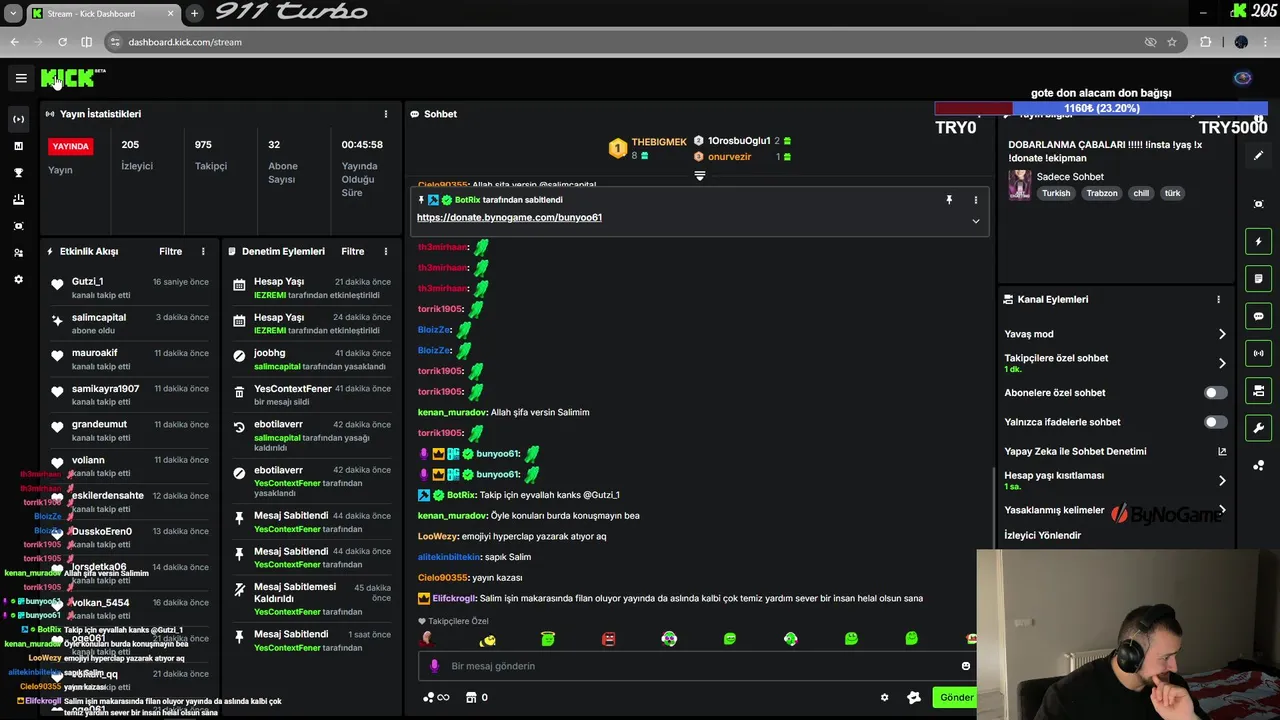Toggle the lightning activity feed widget icon
Viewport: 1280px width, 720px height.
[1258, 241]
